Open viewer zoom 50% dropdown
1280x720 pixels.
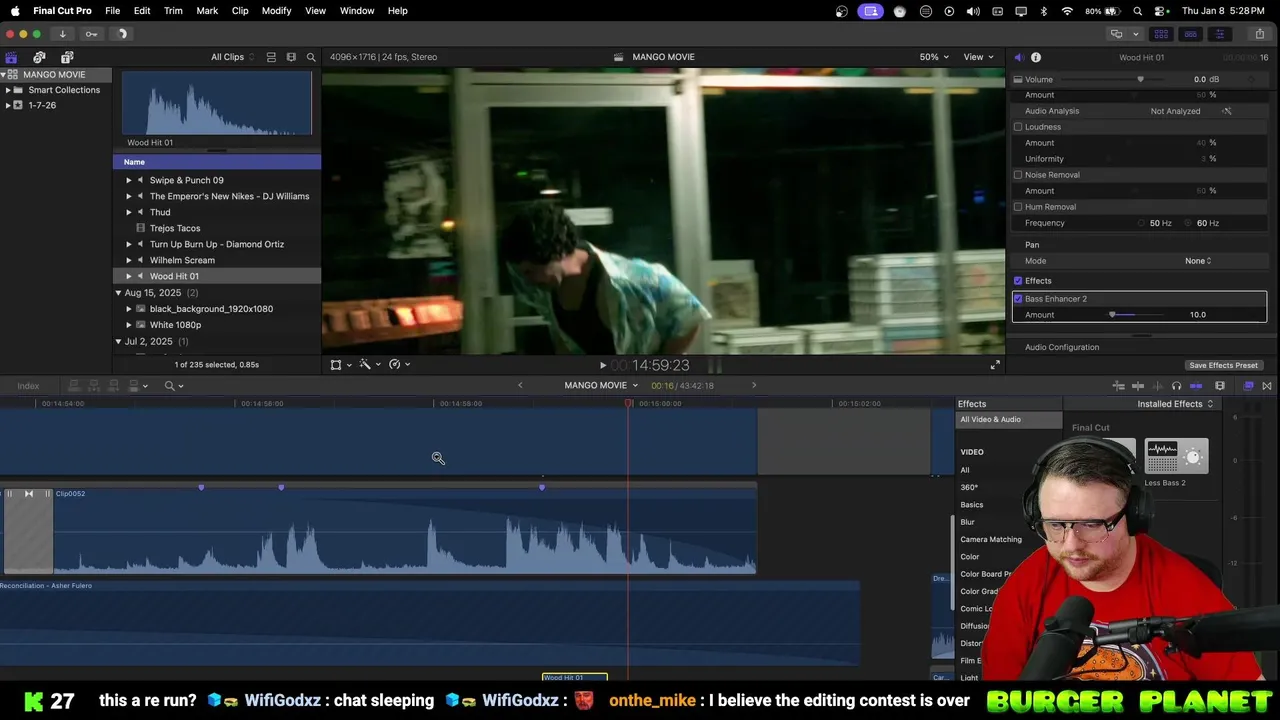(x=934, y=57)
